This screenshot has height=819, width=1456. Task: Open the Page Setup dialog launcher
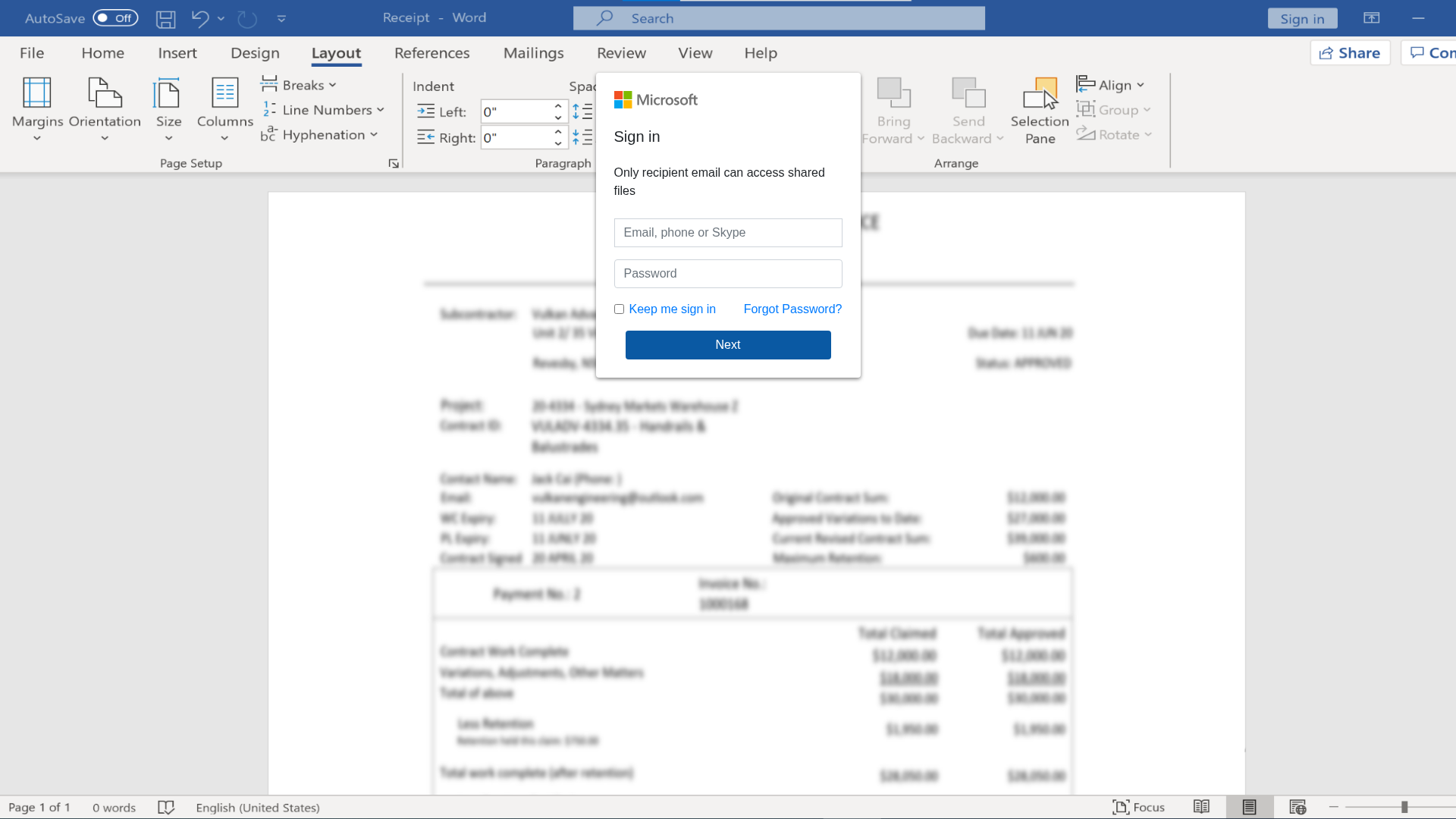pos(394,164)
